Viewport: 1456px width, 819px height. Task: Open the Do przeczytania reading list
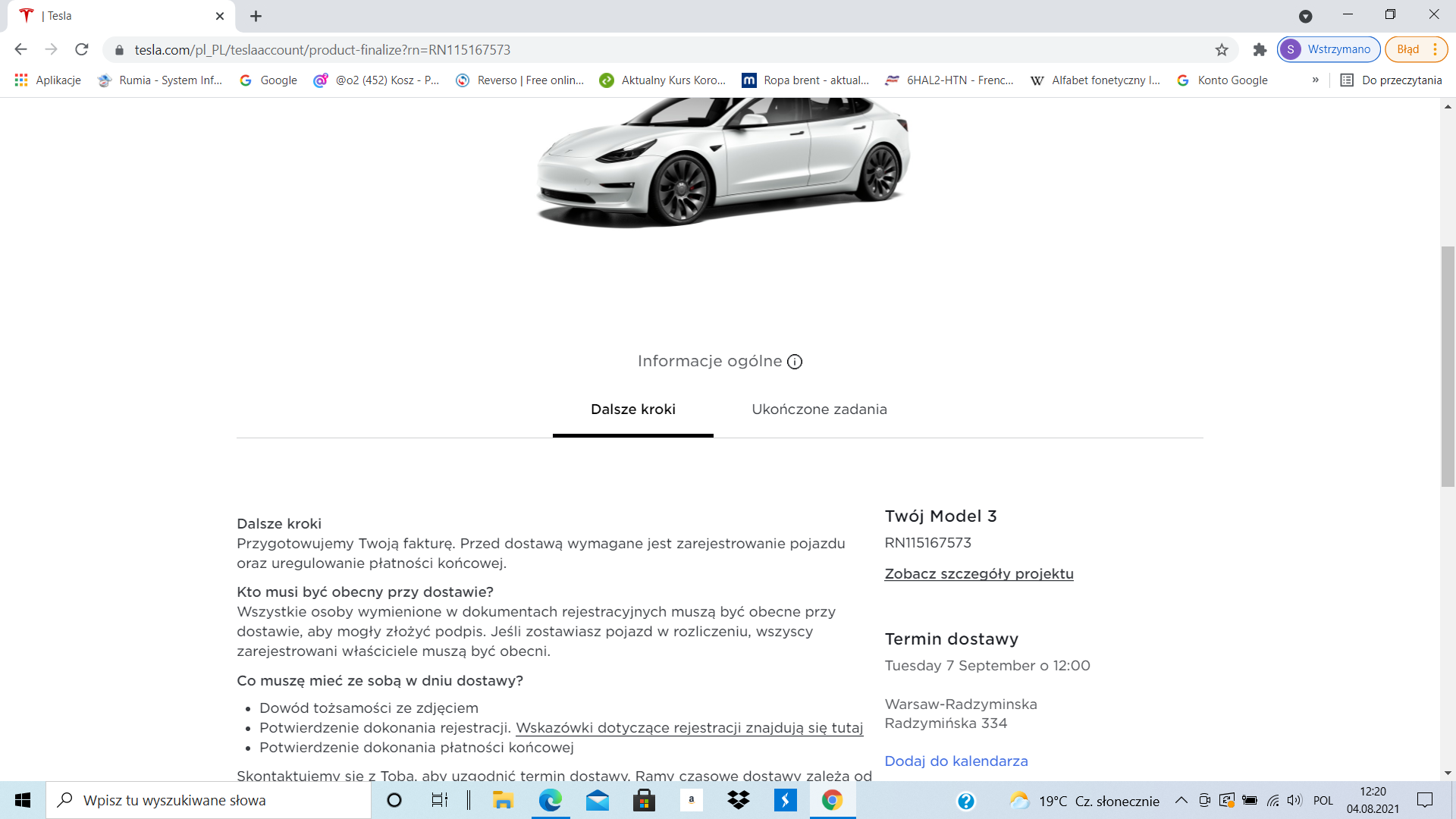[1391, 80]
